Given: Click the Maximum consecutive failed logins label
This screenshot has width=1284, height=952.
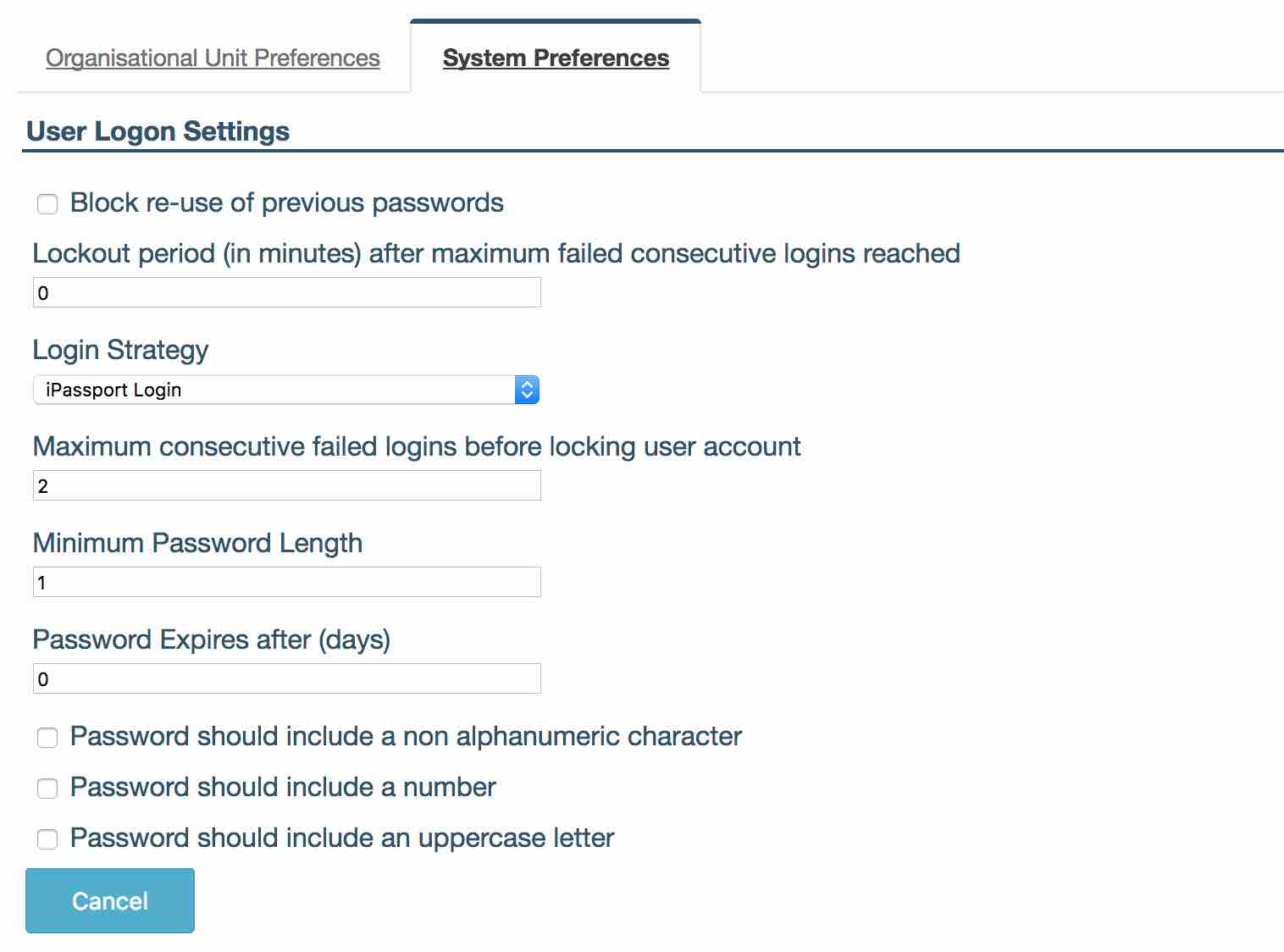Looking at the screenshot, I should coord(416,446).
